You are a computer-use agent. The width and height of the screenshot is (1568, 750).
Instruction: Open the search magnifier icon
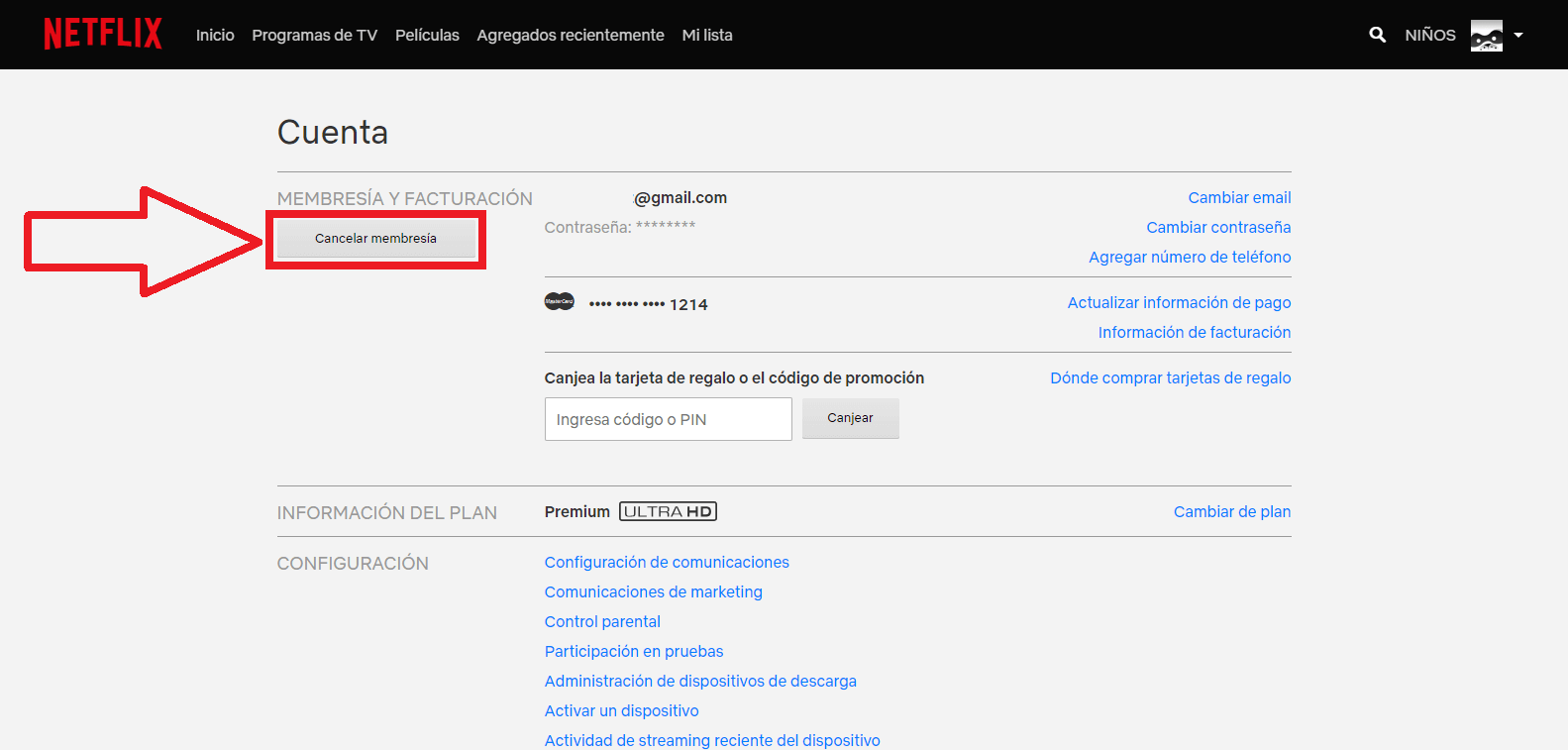pos(1377,35)
